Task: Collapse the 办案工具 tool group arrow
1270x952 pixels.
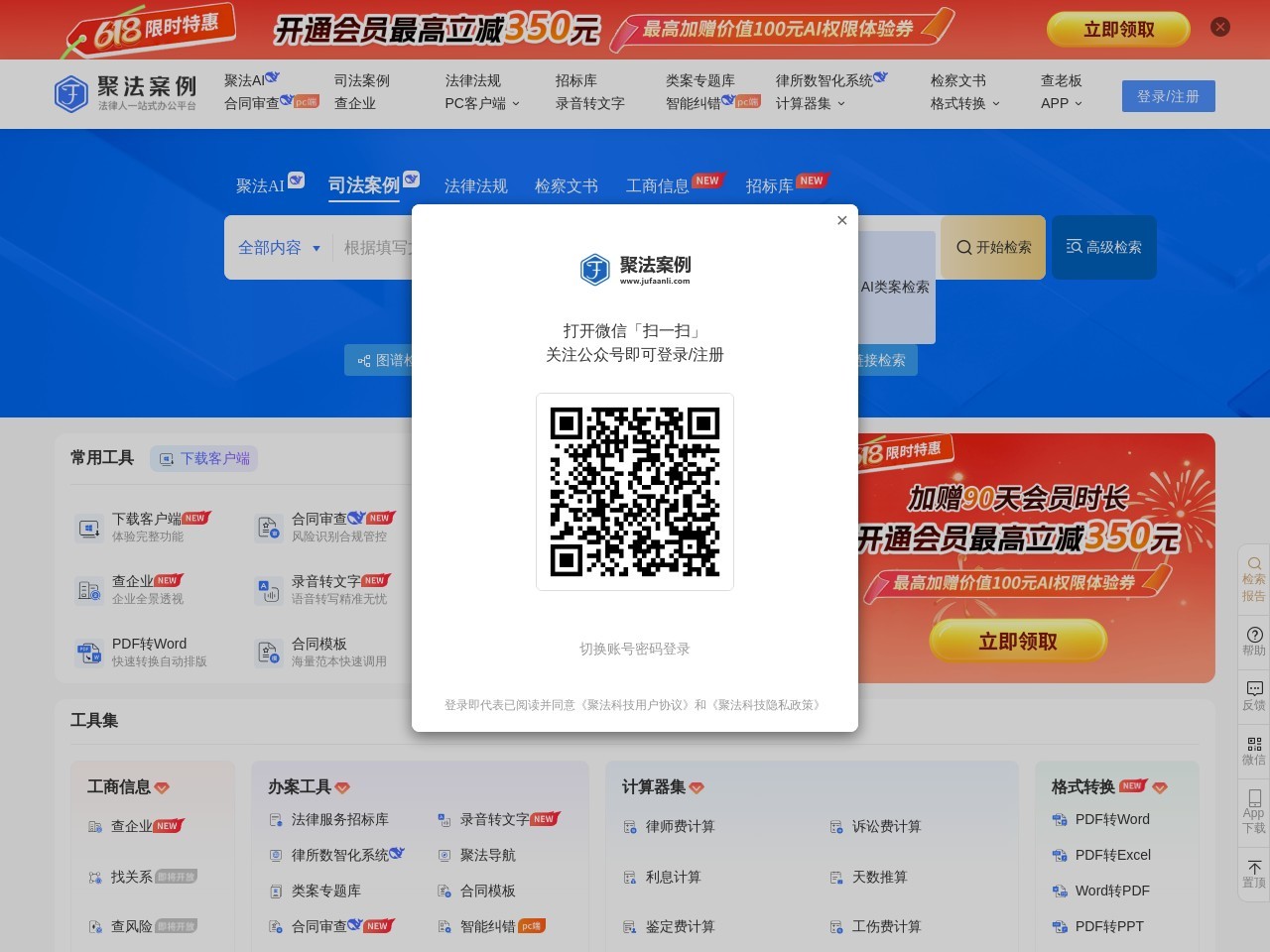Action: [x=342, y=788]
